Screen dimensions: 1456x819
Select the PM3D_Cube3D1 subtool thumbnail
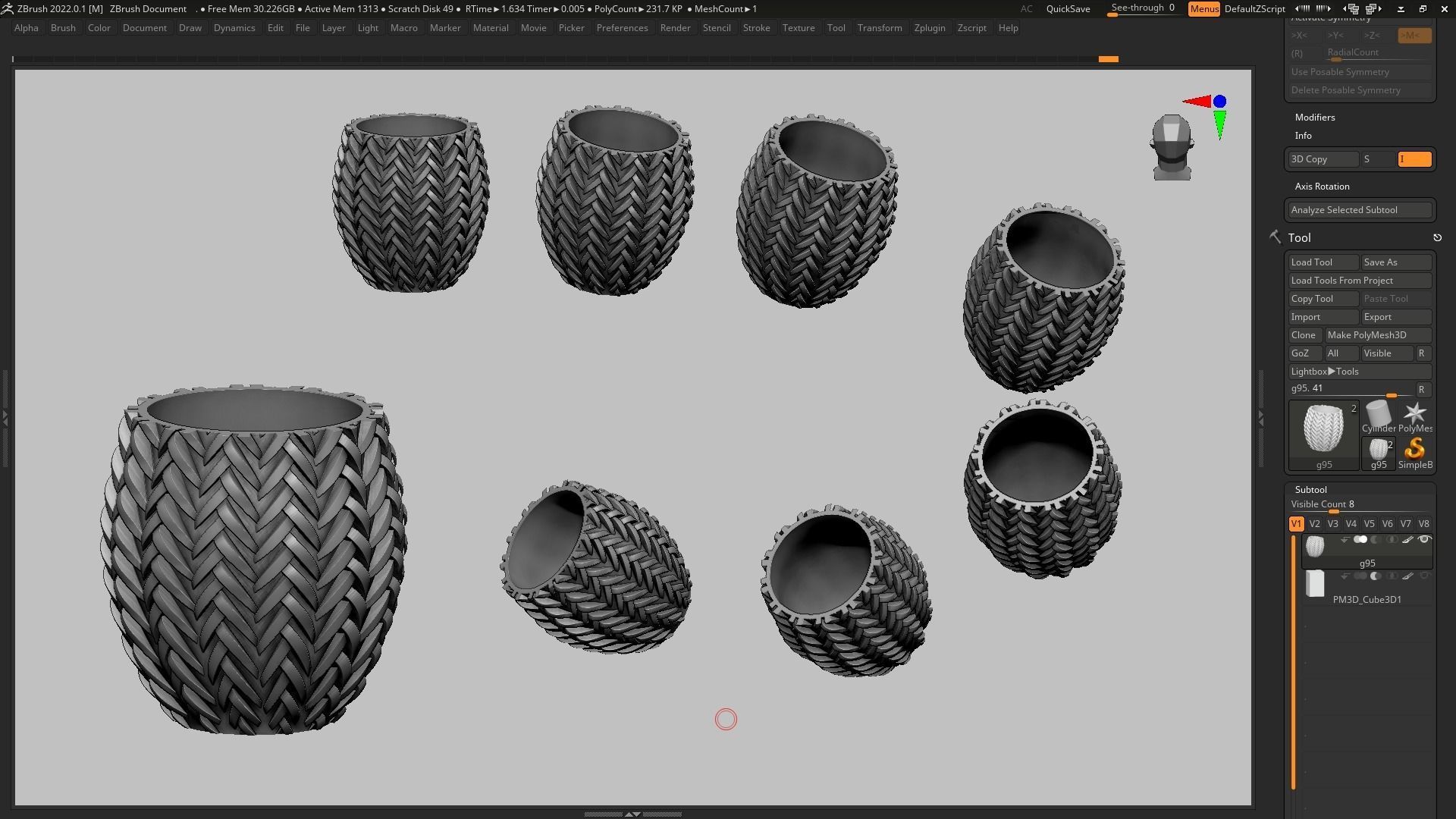click(x=1315, y=584)
